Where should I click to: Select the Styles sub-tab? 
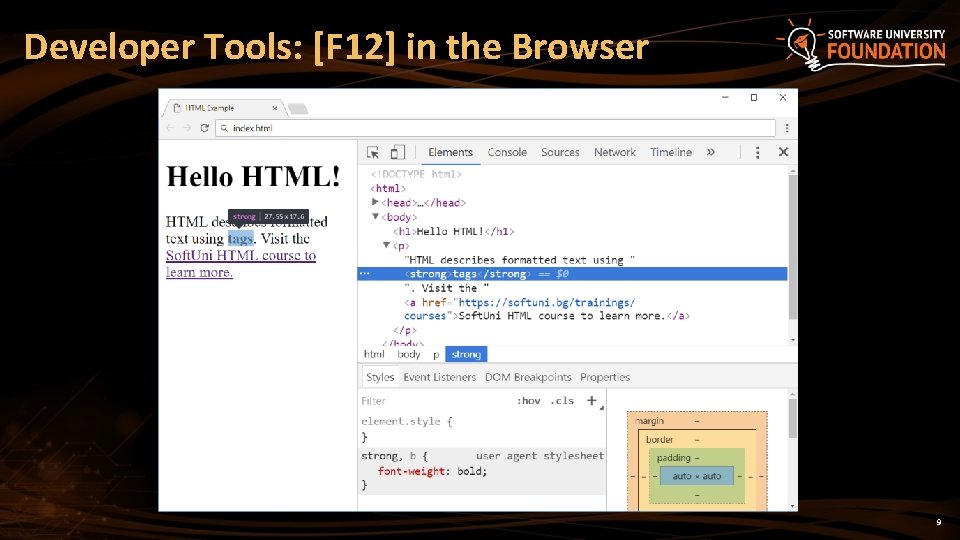pyautogui.click(x=380, y=377)
